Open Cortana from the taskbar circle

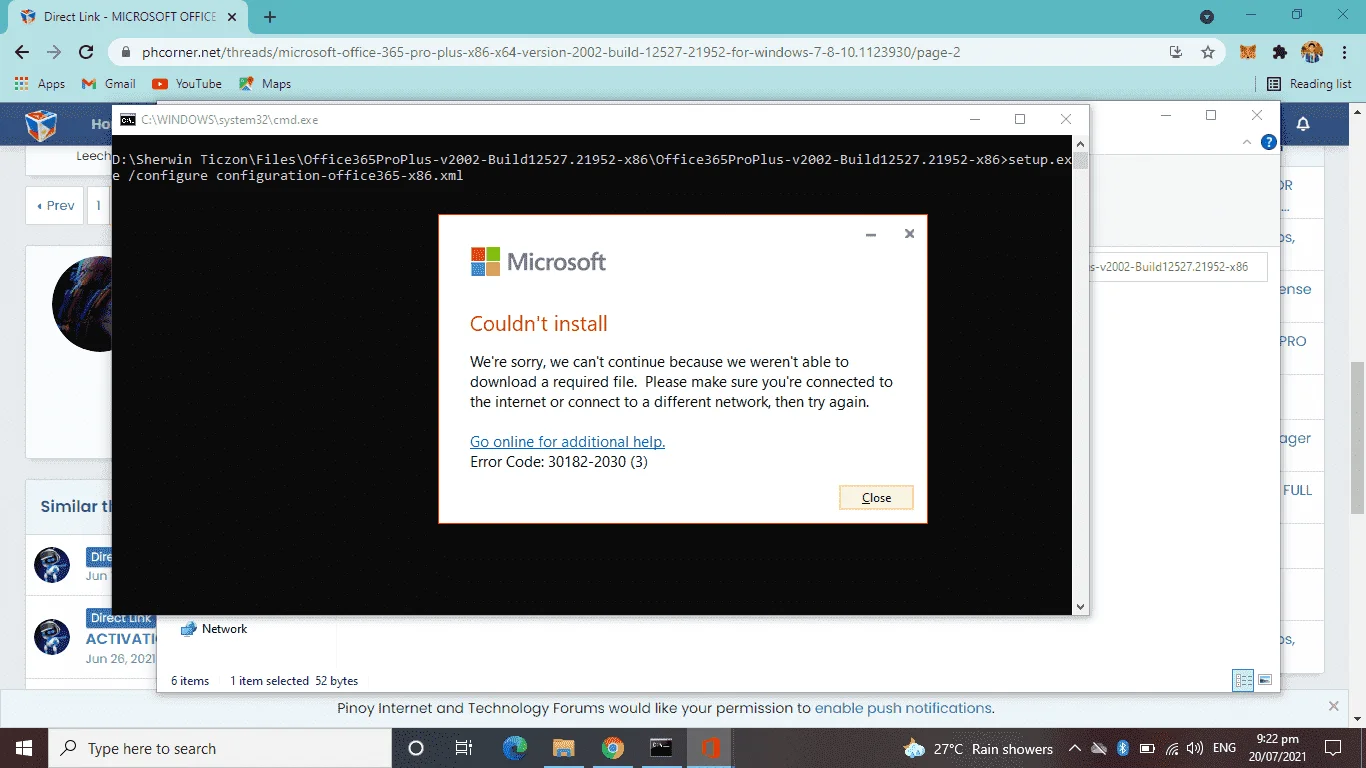(x=416, y=748)
